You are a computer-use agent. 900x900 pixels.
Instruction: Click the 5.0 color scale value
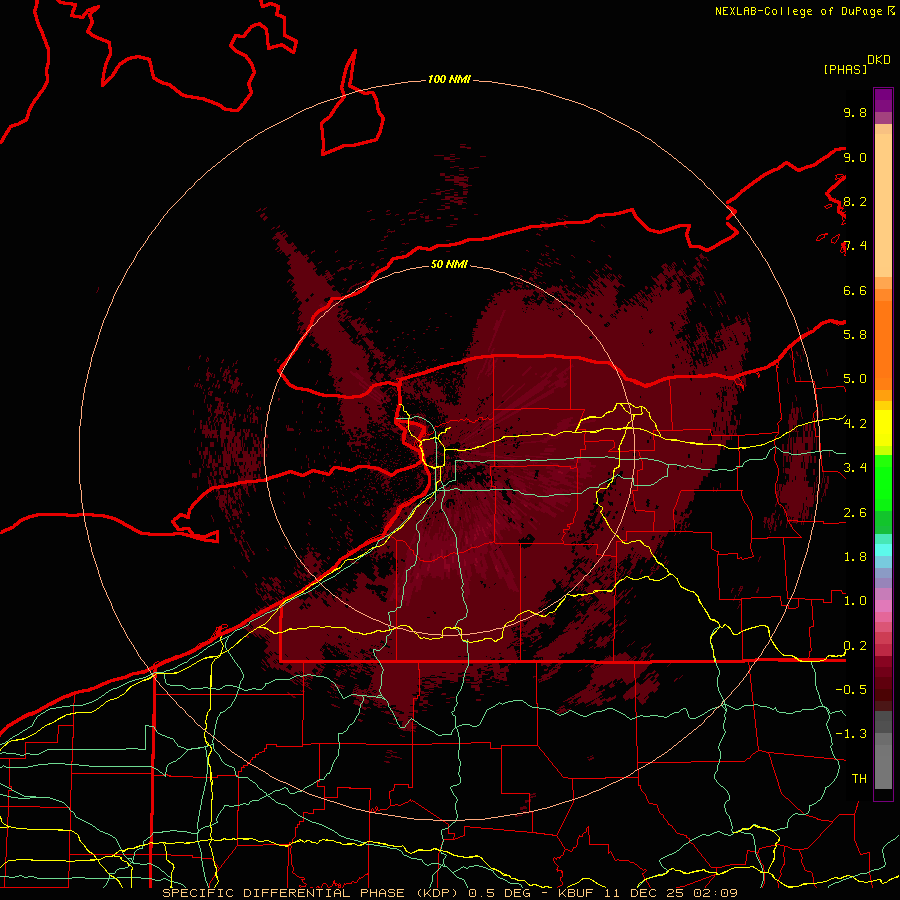(855, 379)
